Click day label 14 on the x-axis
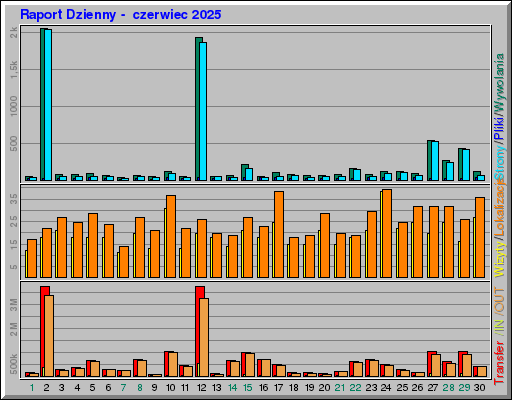512x400 pixels. 232,388
